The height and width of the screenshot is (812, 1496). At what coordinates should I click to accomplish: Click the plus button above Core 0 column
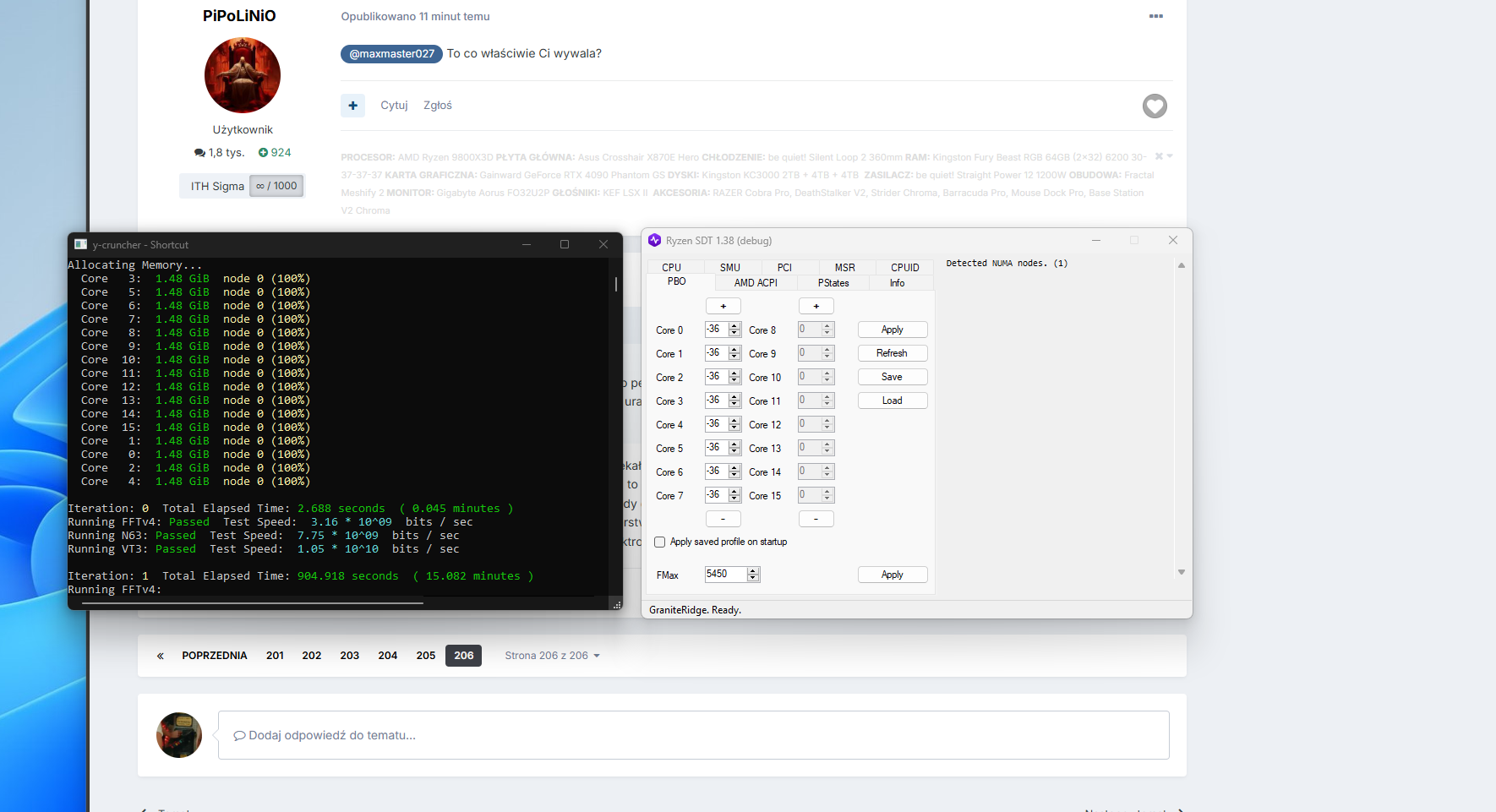point(723,306)
